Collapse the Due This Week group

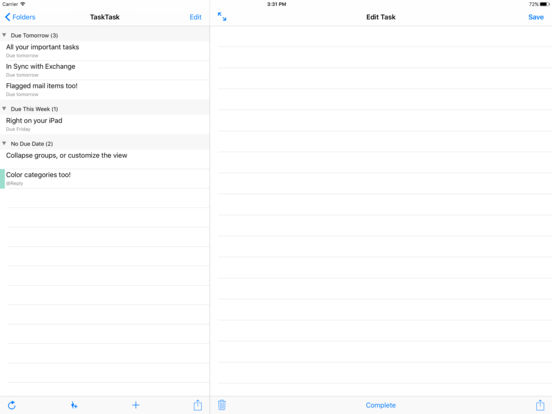(4, 109)
